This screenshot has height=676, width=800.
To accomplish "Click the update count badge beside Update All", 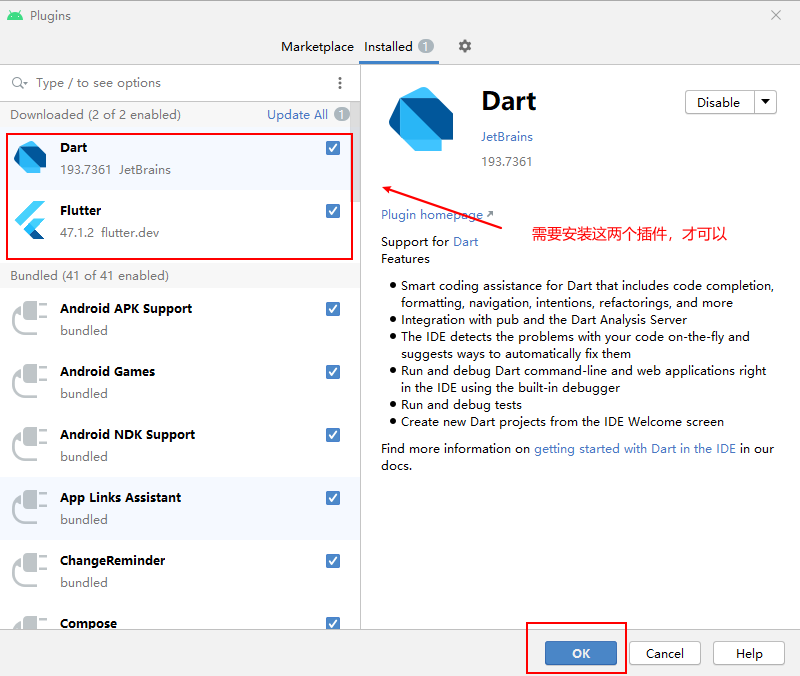I will click(341, 114).
